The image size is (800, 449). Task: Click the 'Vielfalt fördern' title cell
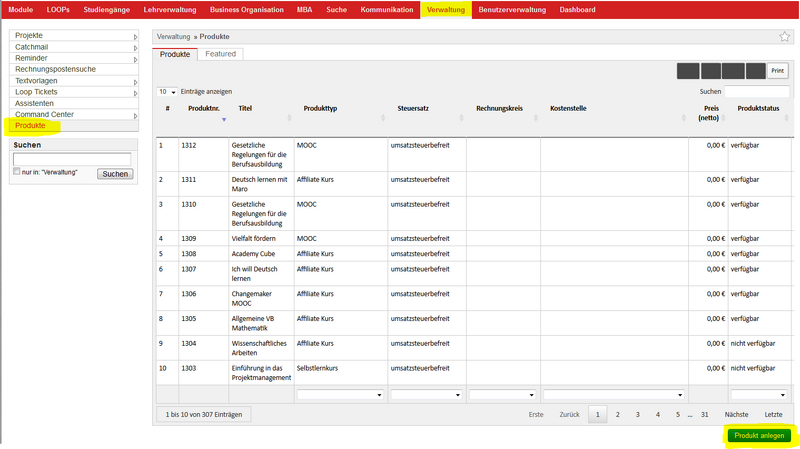tap(253, 239)
